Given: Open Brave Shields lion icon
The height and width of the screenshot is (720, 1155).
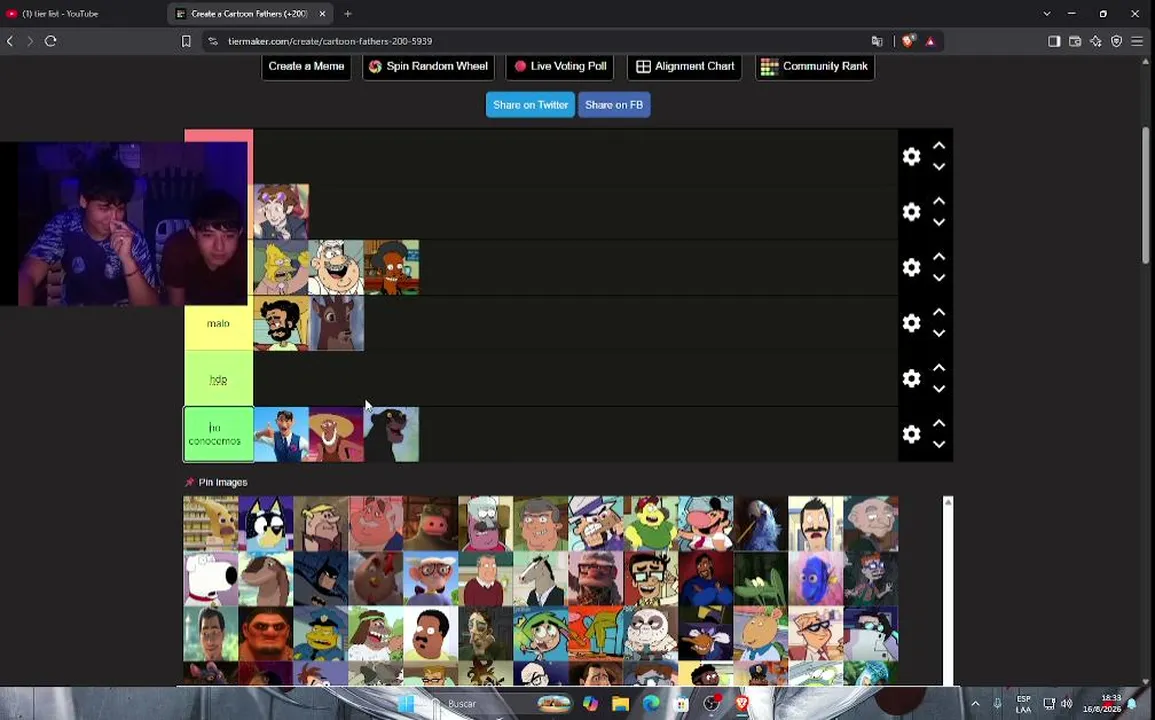Looking at the screenshot, I should [x=908, y=41].
